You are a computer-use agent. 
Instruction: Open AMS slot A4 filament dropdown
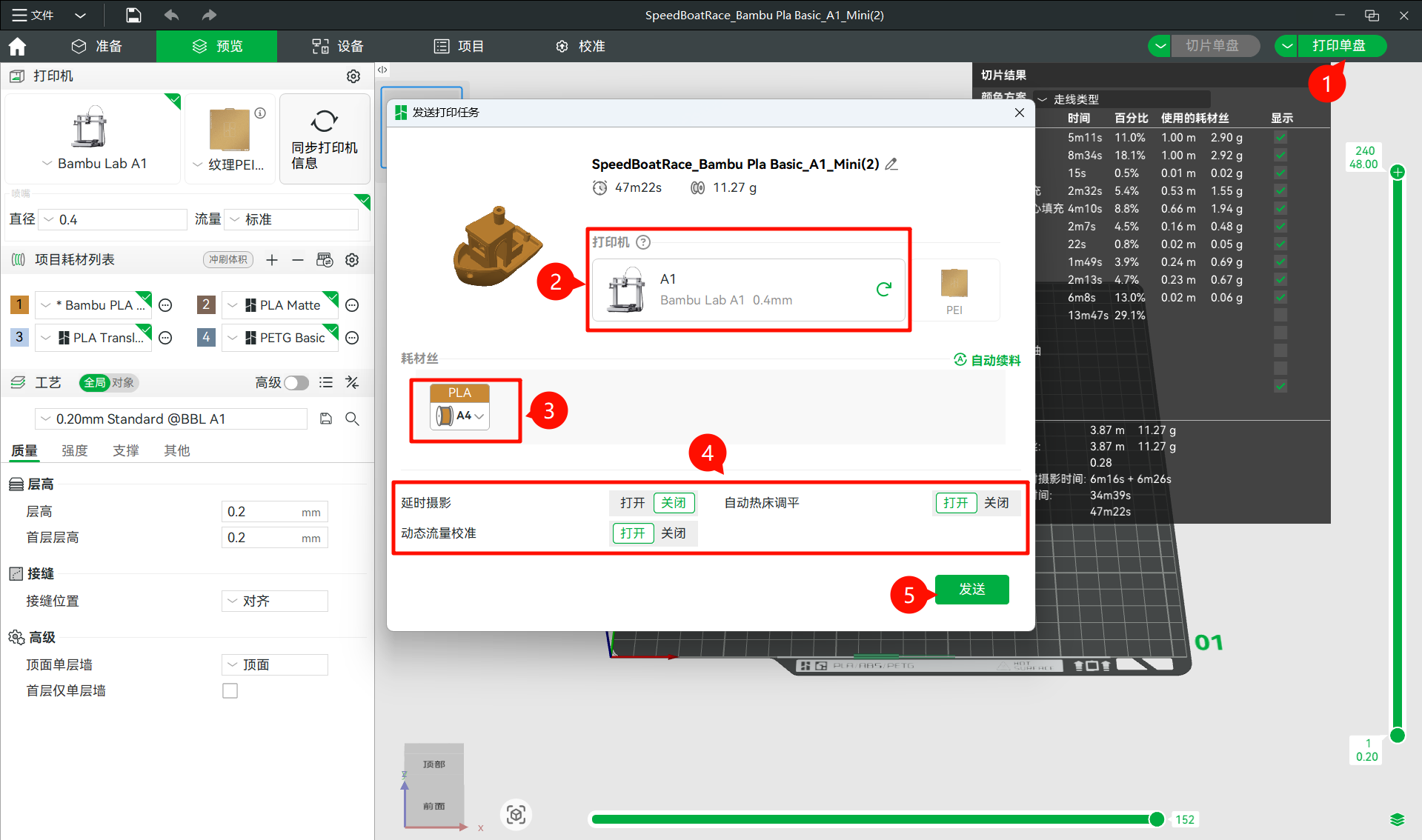point(460,416)
